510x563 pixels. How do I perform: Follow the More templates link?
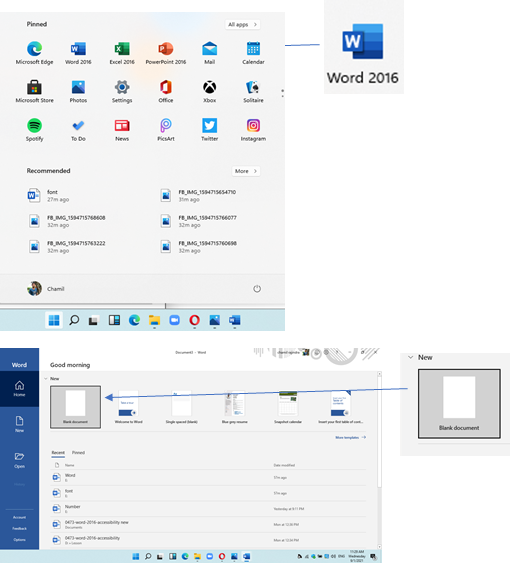(x=351, y=437)
